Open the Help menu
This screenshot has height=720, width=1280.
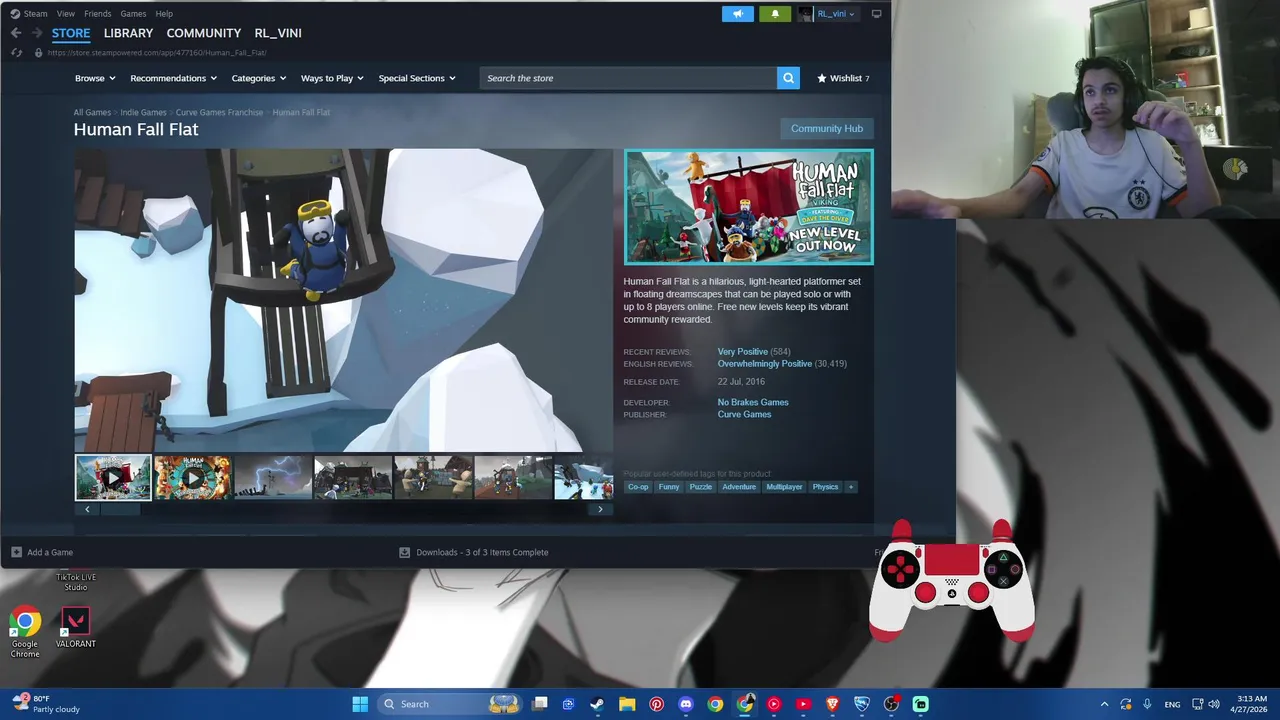click(x=164, y=14)
